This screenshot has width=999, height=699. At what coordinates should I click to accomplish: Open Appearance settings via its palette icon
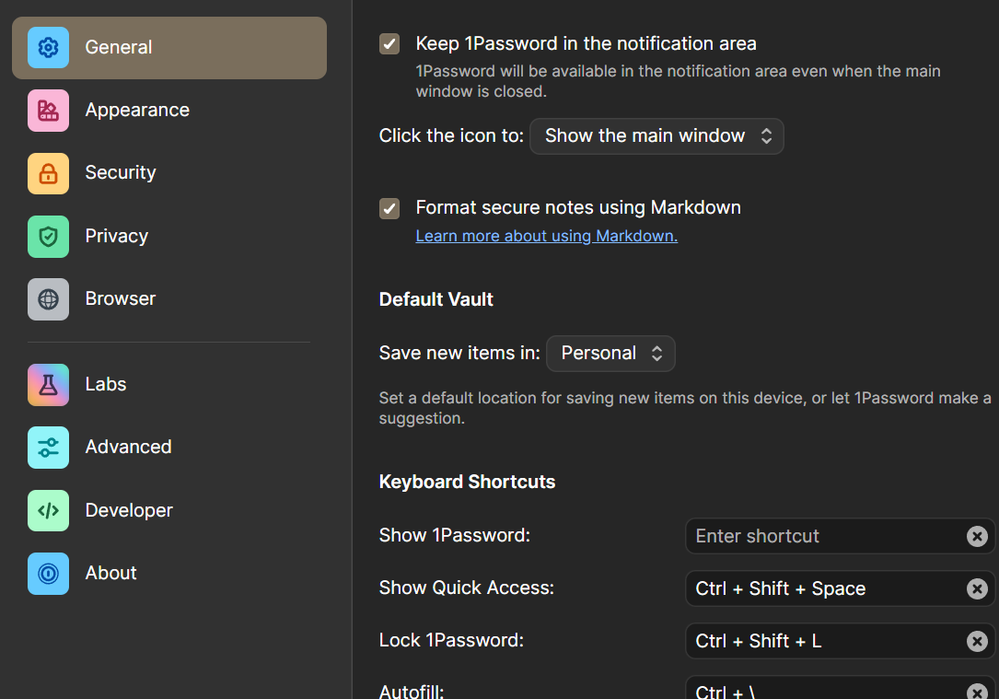click(x=48, y=110)
